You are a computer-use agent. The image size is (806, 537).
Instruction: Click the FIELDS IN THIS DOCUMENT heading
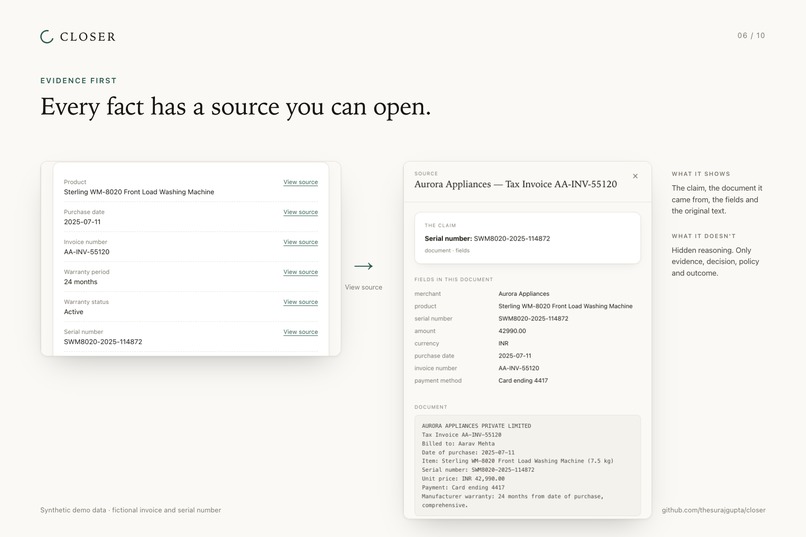click(x=453, y=280)
